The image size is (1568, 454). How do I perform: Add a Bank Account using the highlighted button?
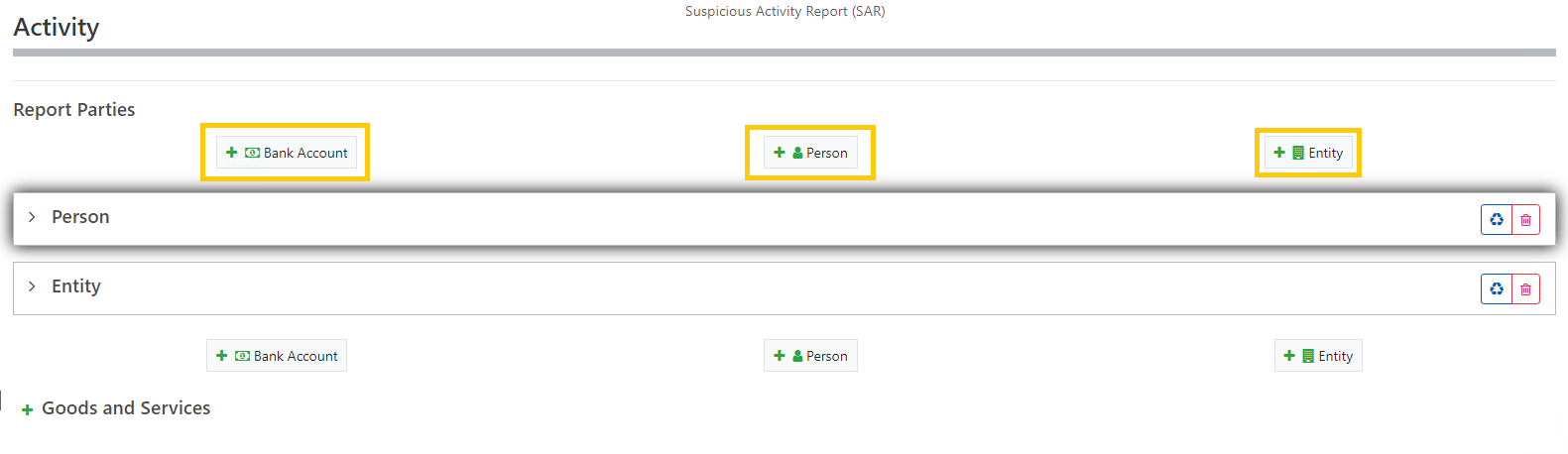[x=286, y=153]
